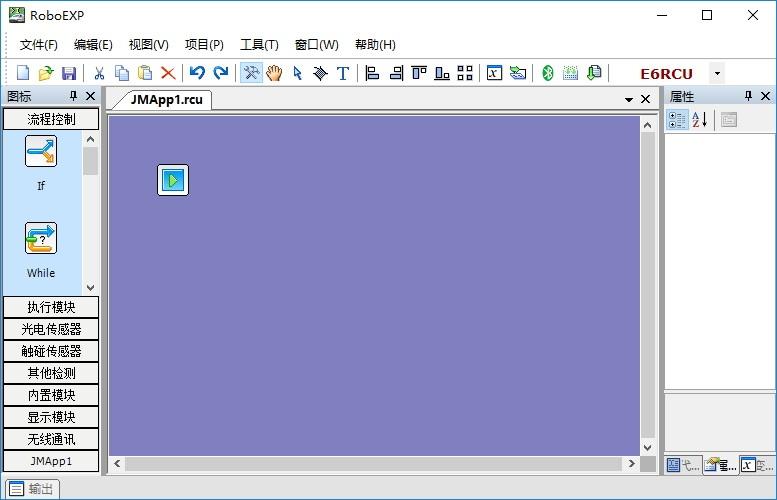This screenshot has height=500, width=777.
Task: Collapse the 流程控制 category
Action: coord(51,119)
